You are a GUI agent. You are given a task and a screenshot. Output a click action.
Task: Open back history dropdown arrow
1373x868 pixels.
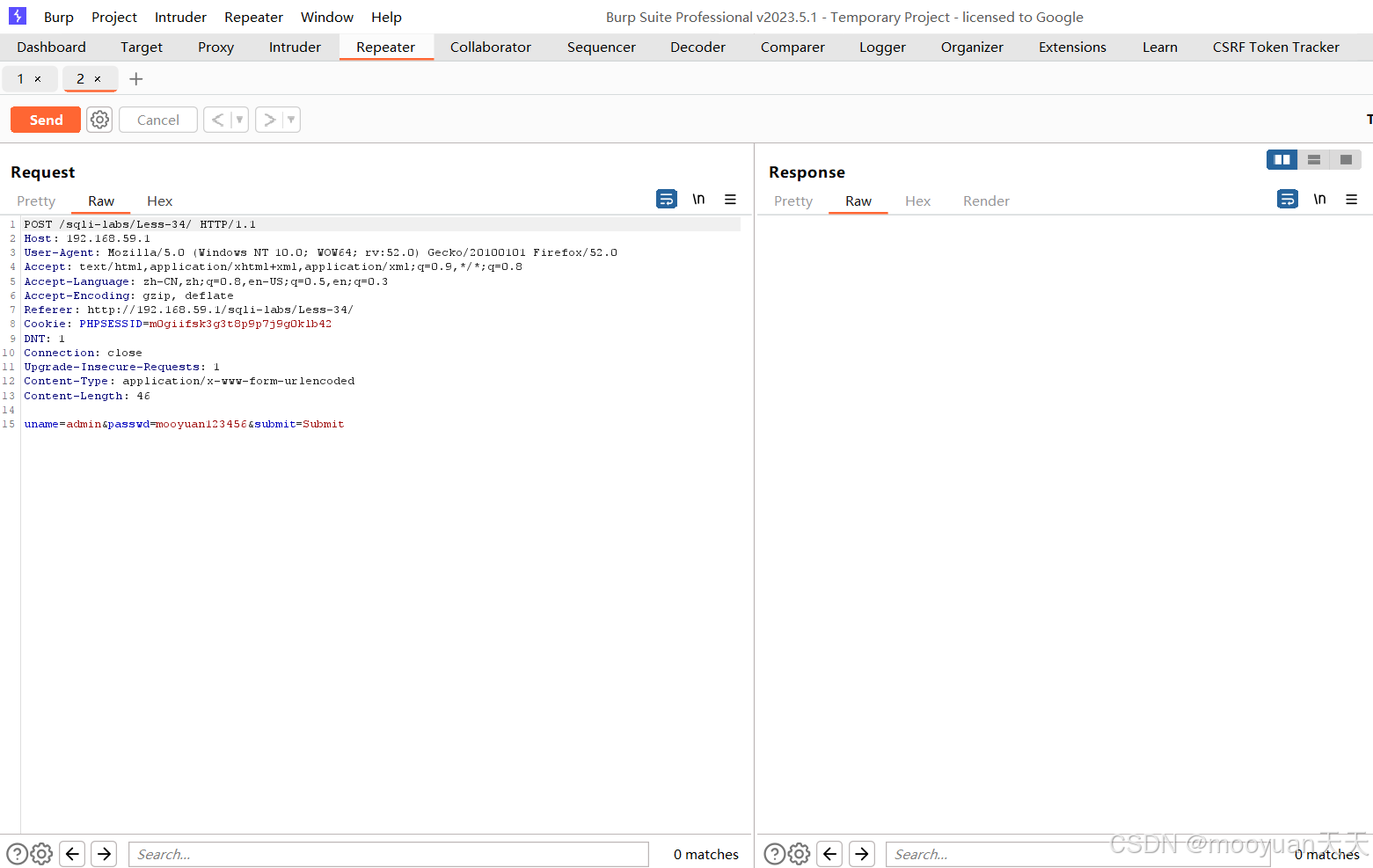click(x=239, y=120)
